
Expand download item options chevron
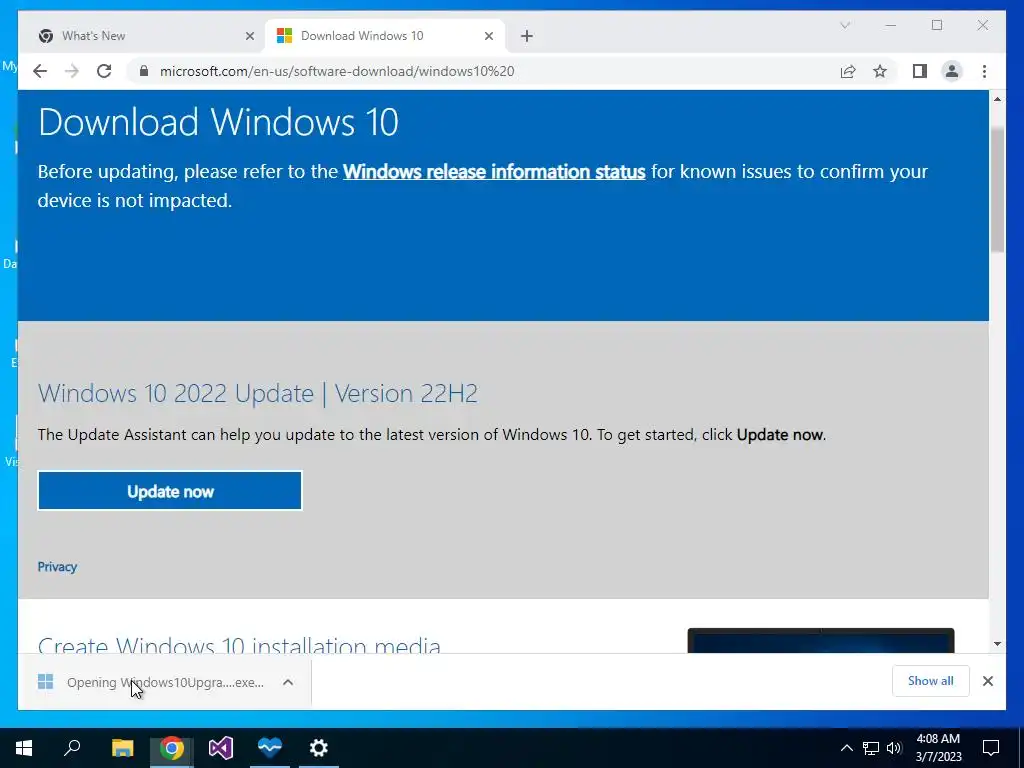[x=288, y=682]
